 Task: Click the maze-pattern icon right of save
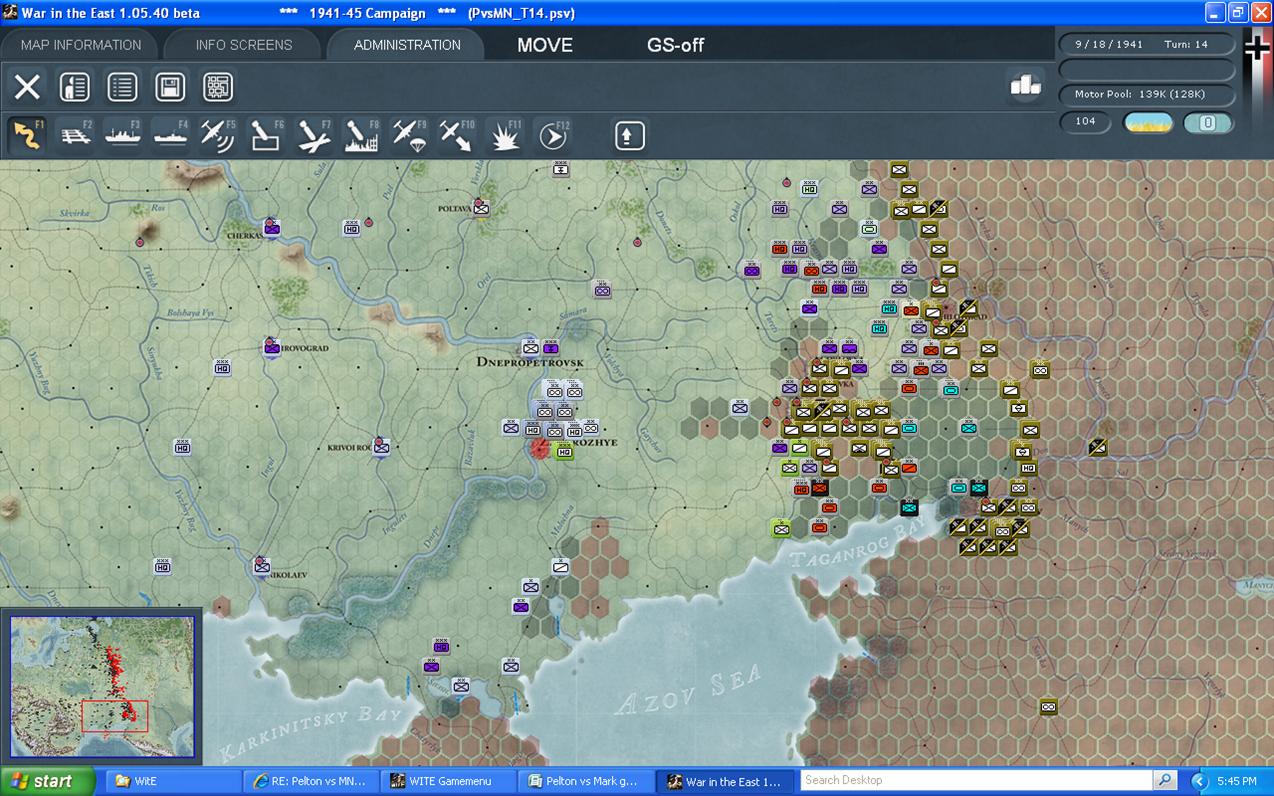pos(218,87)
